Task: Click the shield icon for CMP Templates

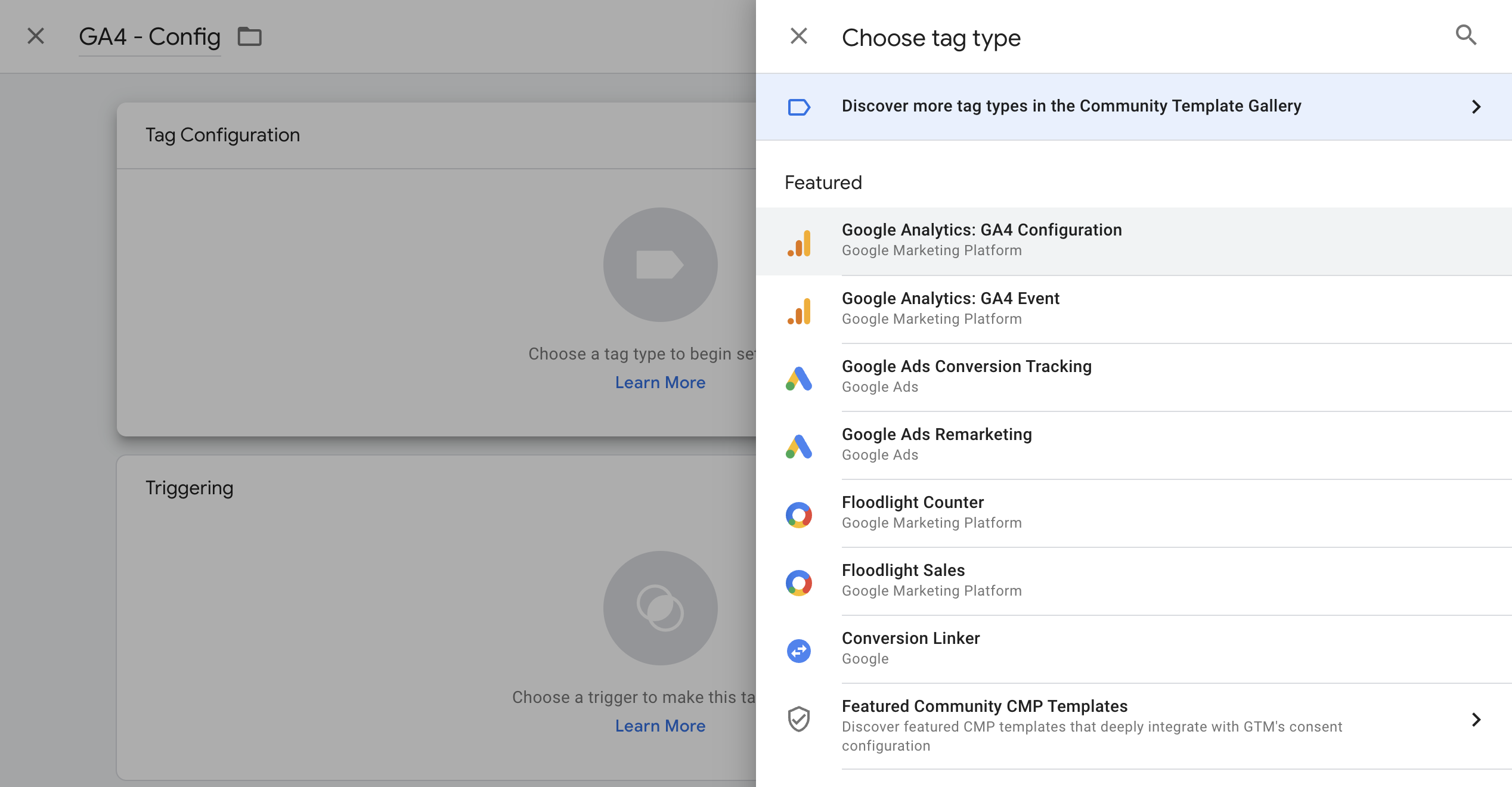Action: 799,719
